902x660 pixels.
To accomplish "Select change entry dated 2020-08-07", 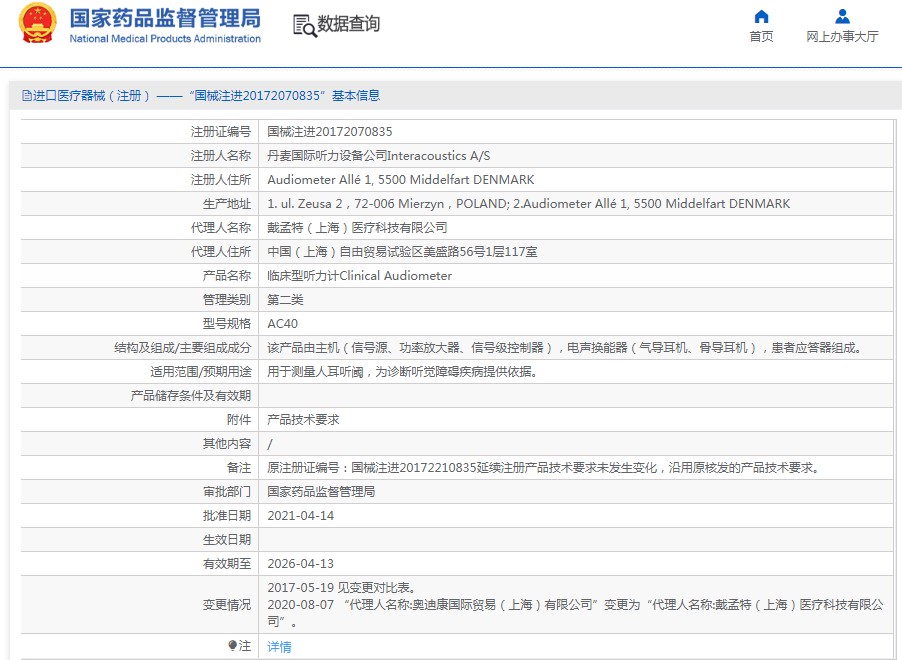I will [x=575, y=613].
